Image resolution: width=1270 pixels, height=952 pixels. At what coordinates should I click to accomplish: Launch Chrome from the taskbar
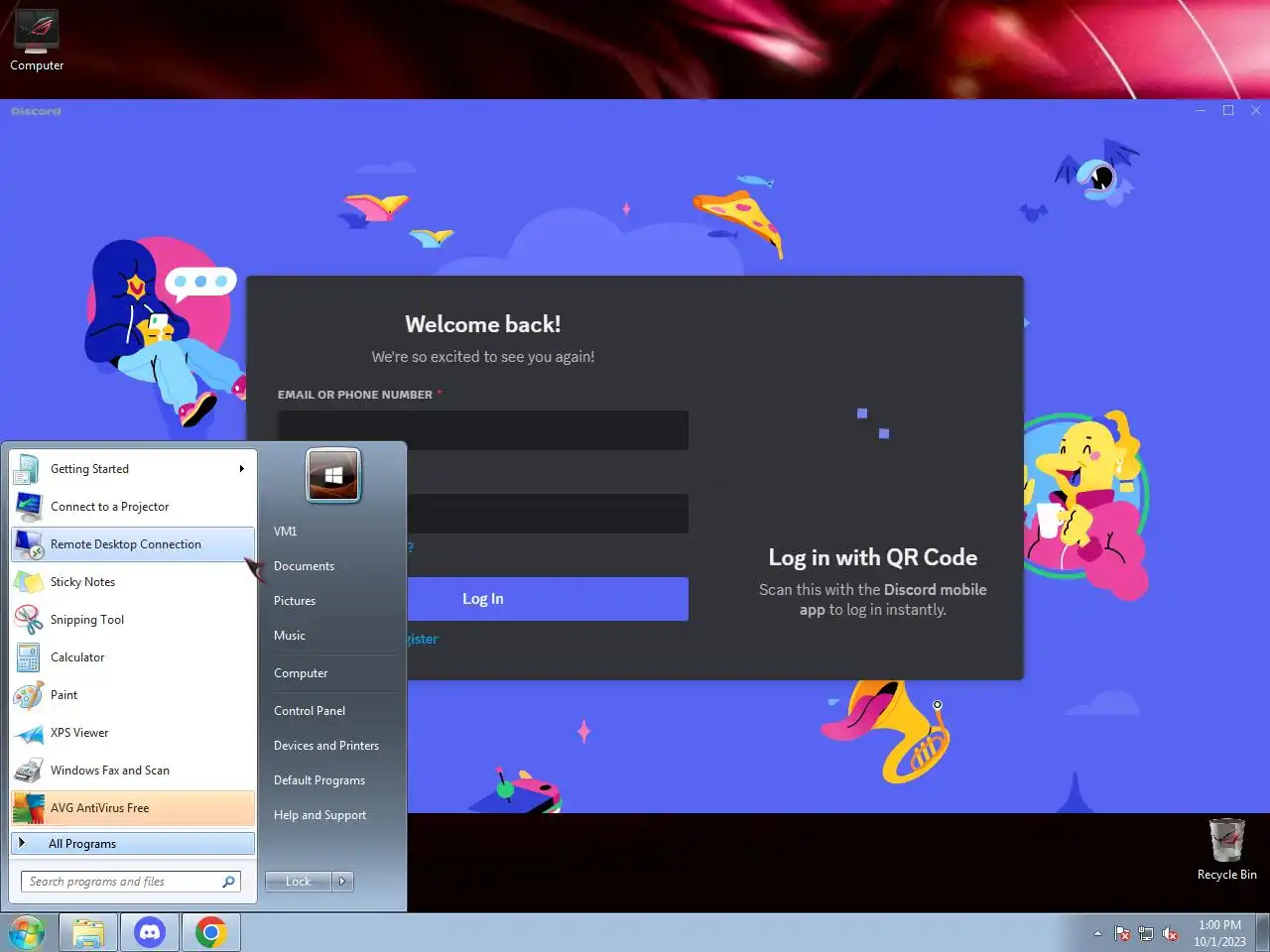[x=210, y=933]
